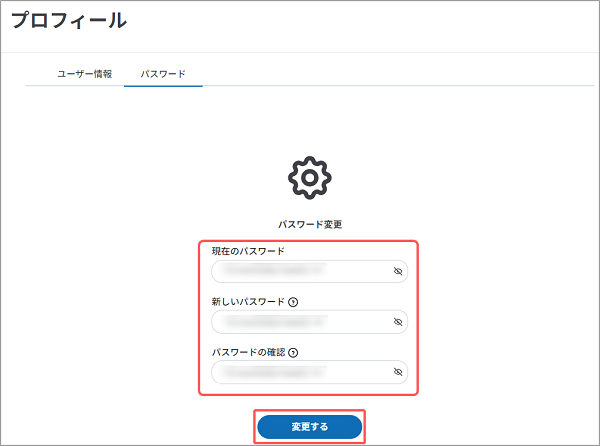Click the gear icon above パスワード変更
Screen dimensions: 600x446
coord(309,177)
